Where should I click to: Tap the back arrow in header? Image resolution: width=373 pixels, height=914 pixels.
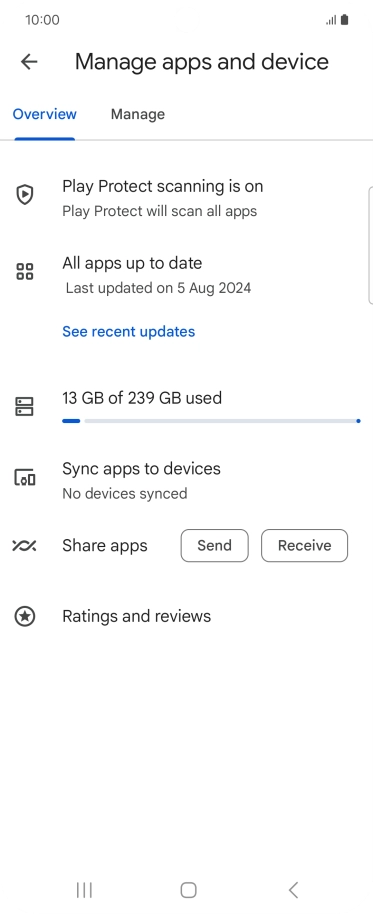[x=29, y=62]
